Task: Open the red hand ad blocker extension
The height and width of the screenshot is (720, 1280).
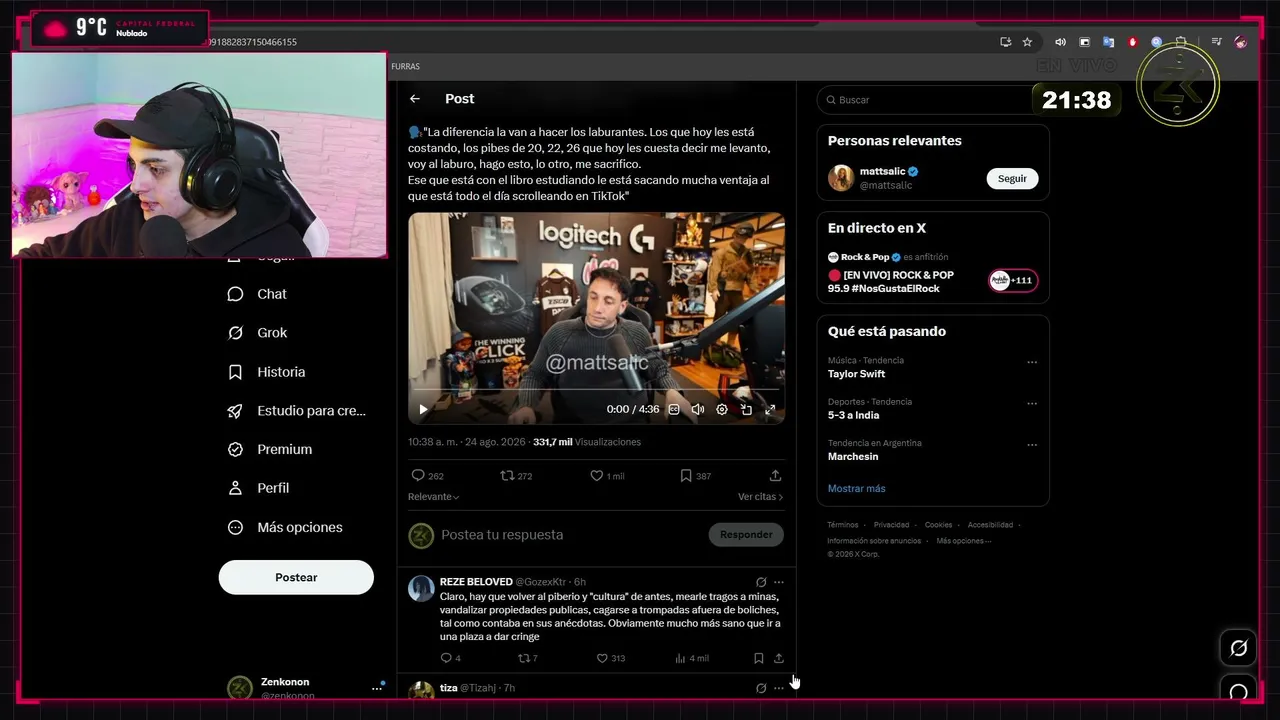Action: tap(1133, 42)
